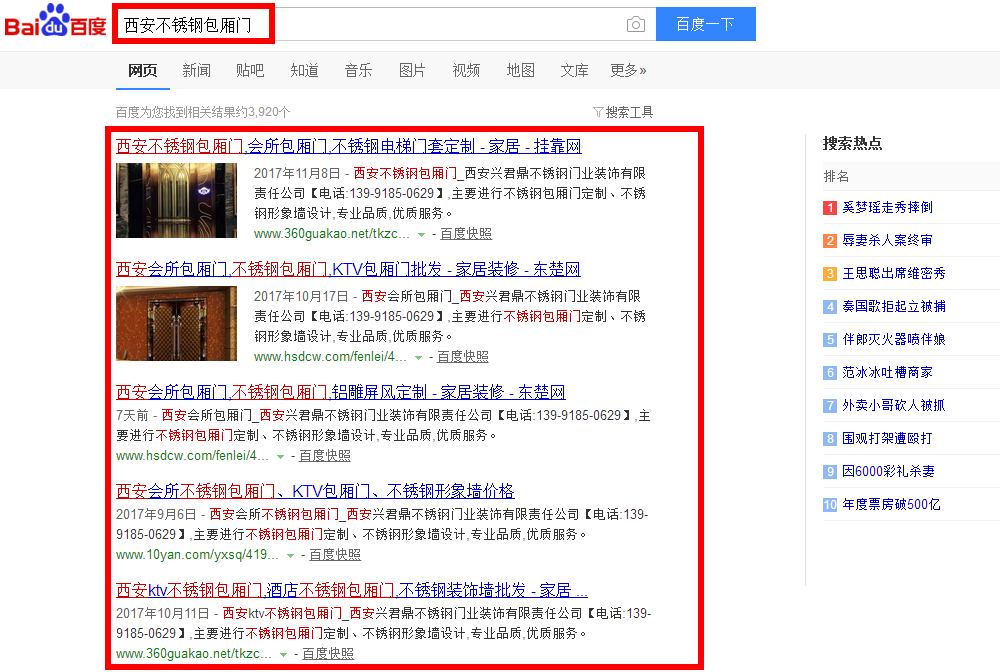1000x672 pixels.
Task: Switch to the 图片 tab
Action: click(x=412, y=70)
